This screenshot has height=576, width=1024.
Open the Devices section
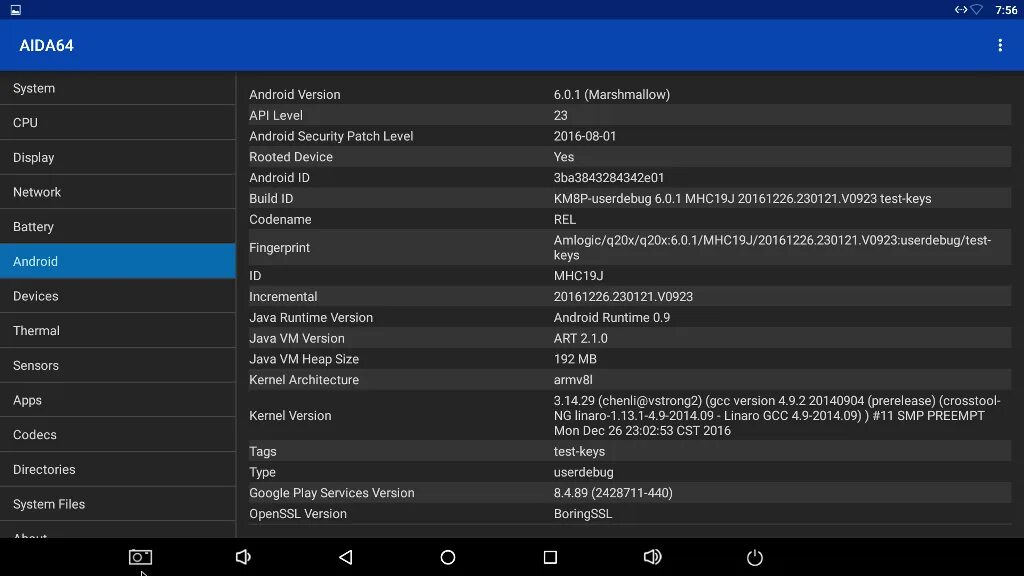pyautogui.click(x=118, y=296)
